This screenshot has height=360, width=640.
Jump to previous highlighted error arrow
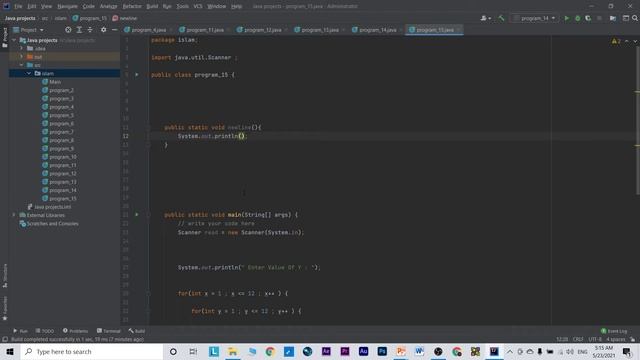(x=627, y=41)
